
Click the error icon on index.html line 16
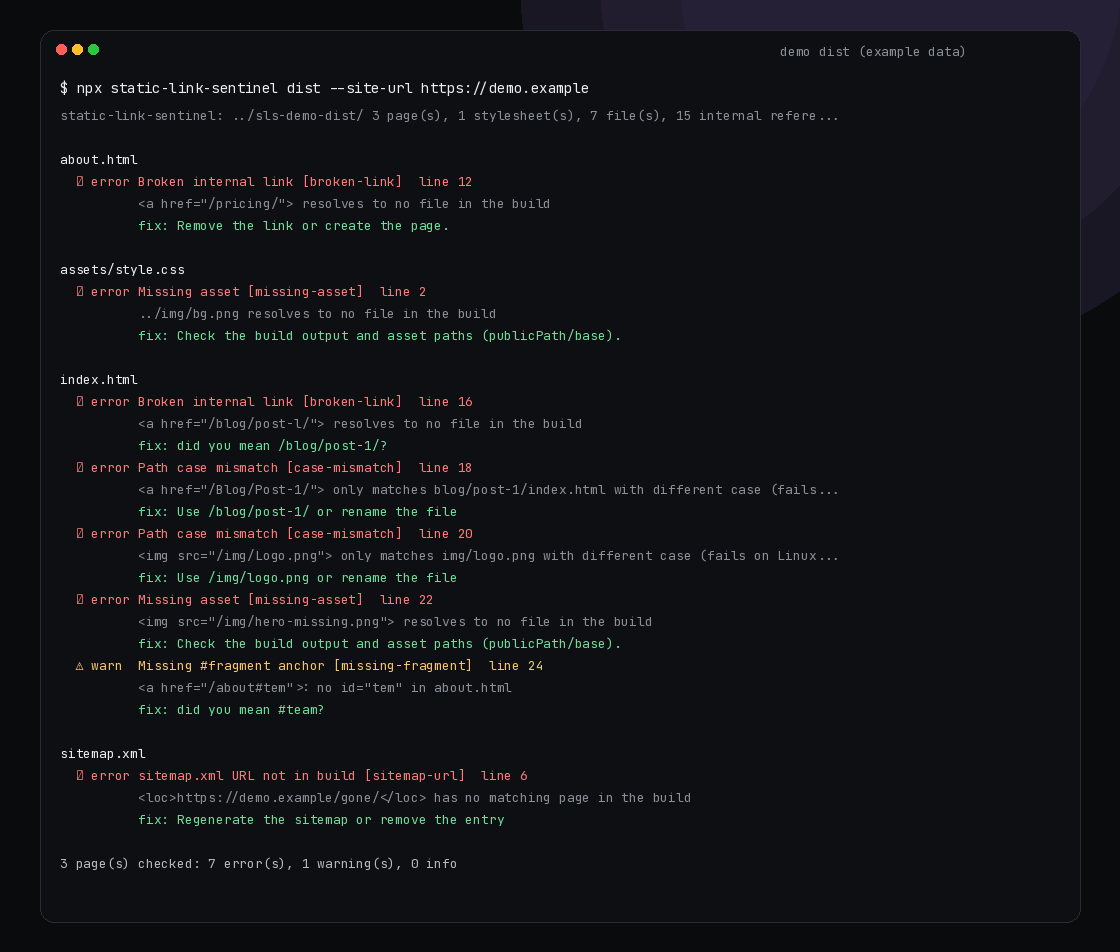(x=80, y=401)
